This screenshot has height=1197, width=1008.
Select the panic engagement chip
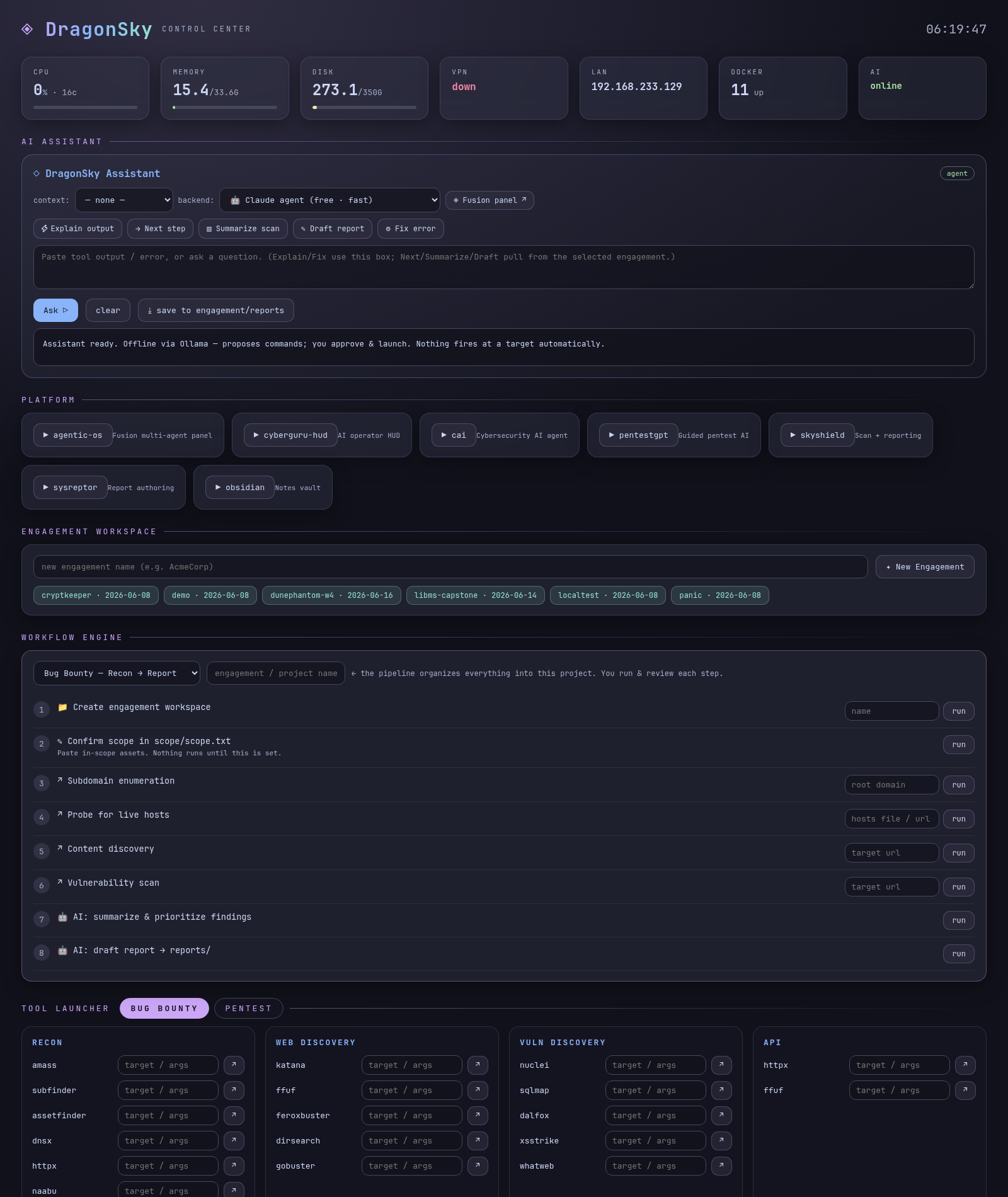(720, 595)
